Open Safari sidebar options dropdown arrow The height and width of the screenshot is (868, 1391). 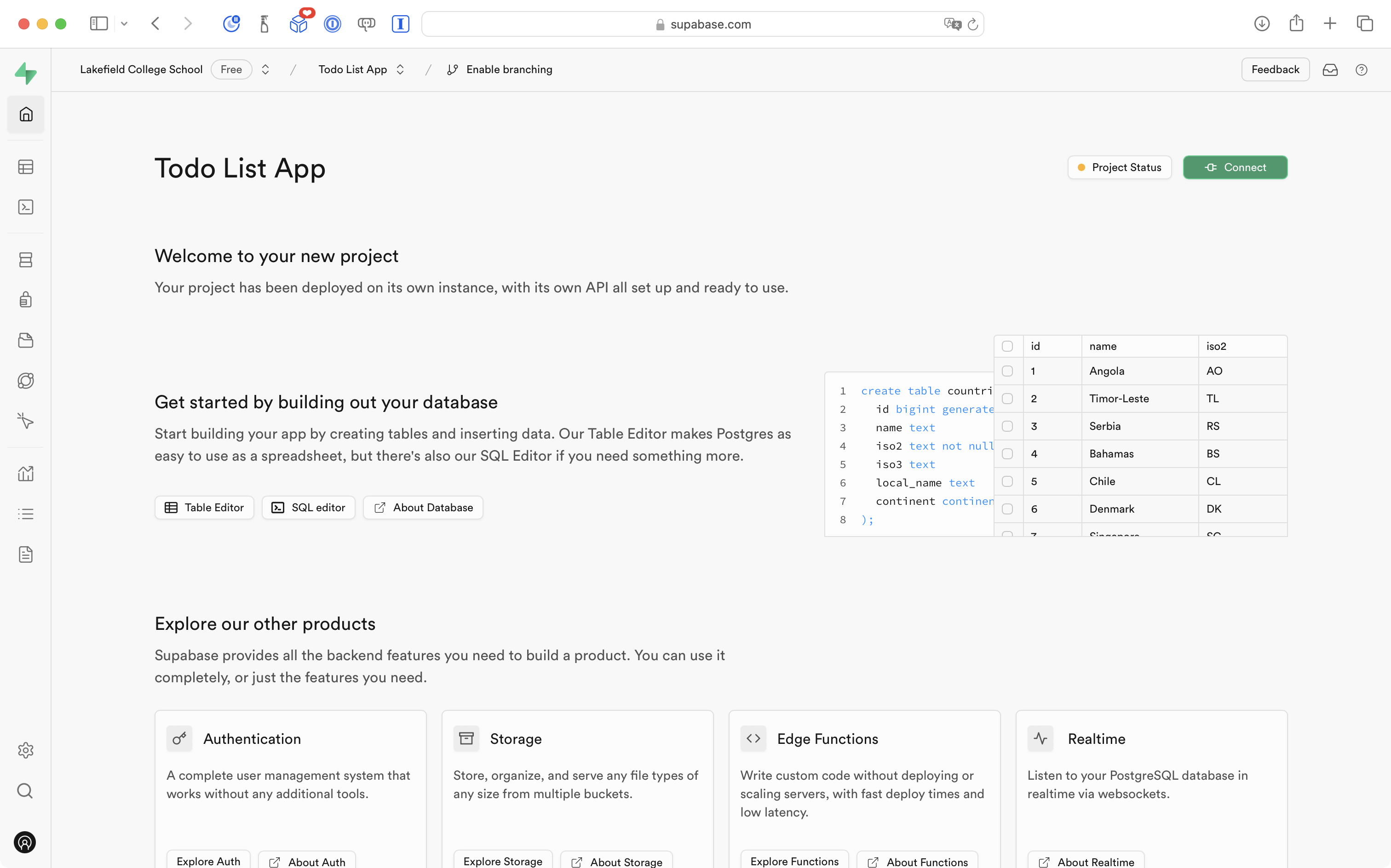(x=124, y=24)
